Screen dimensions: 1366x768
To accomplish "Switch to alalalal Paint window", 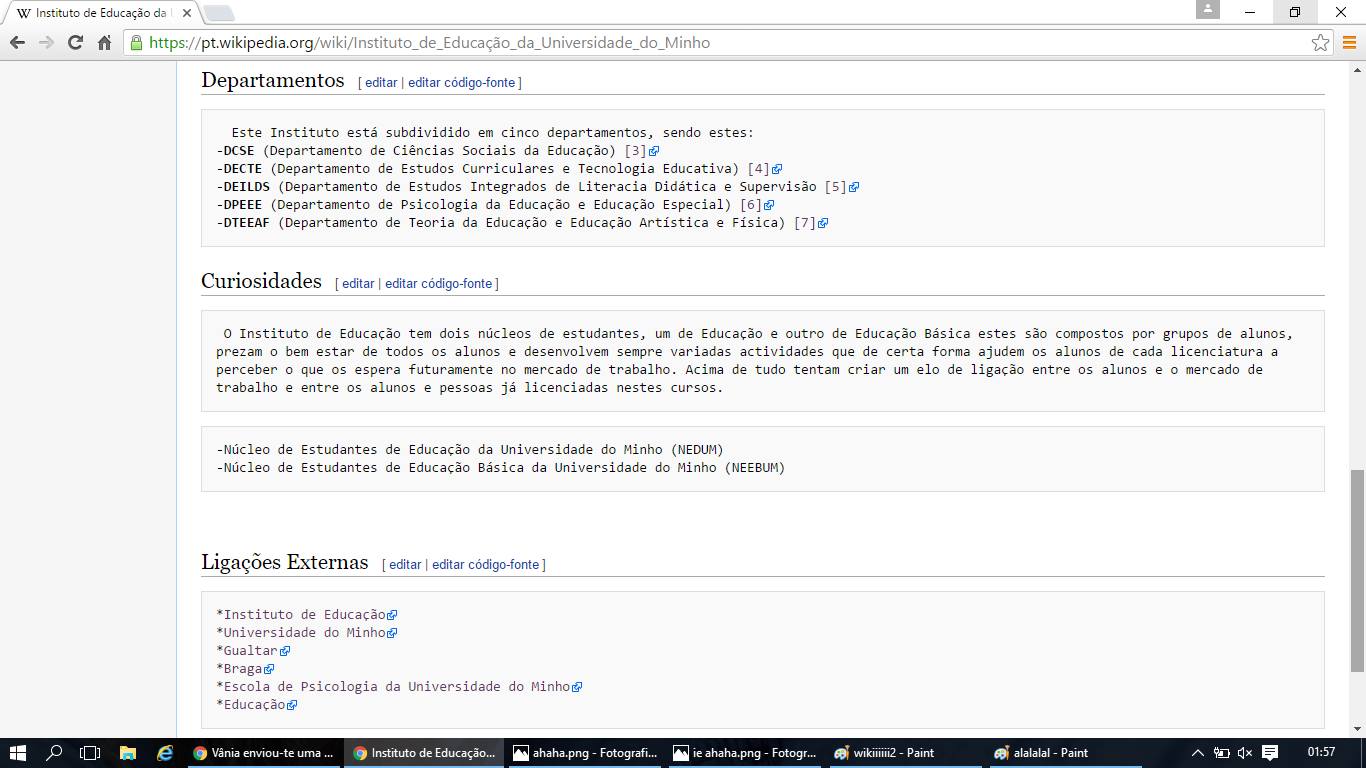I will click(x=1064, y=753).
